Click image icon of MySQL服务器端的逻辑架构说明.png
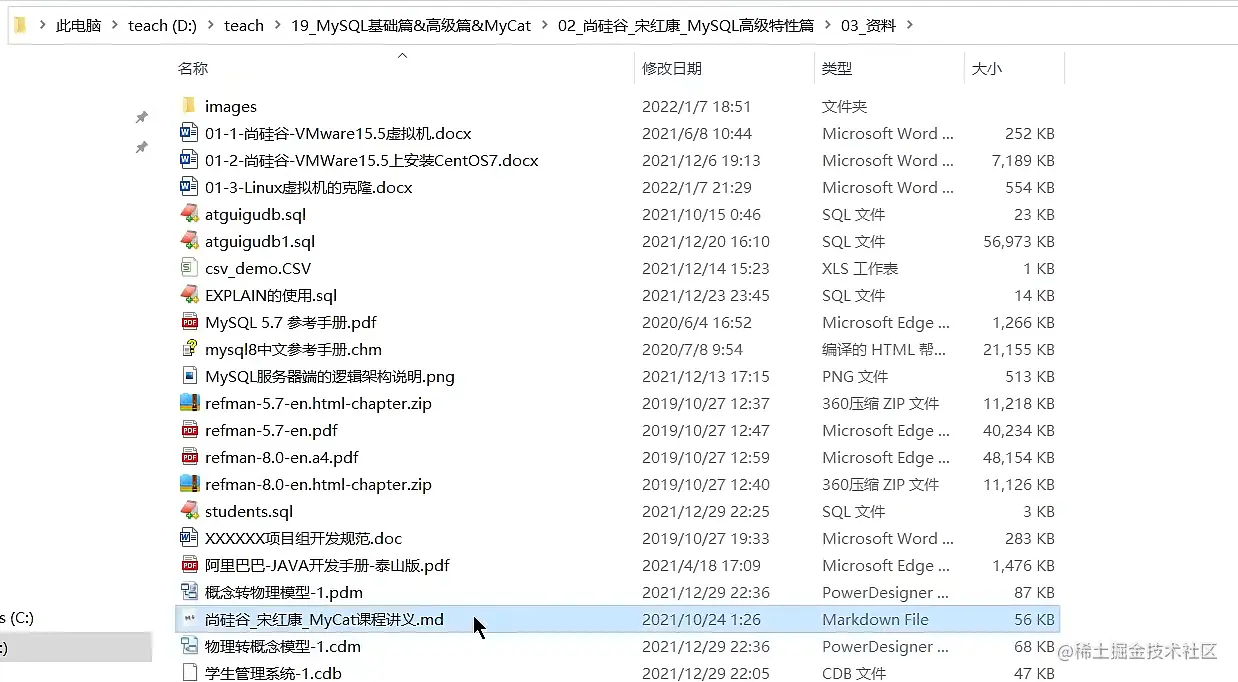Screen dimensions: 1238x682 [190, 376]
